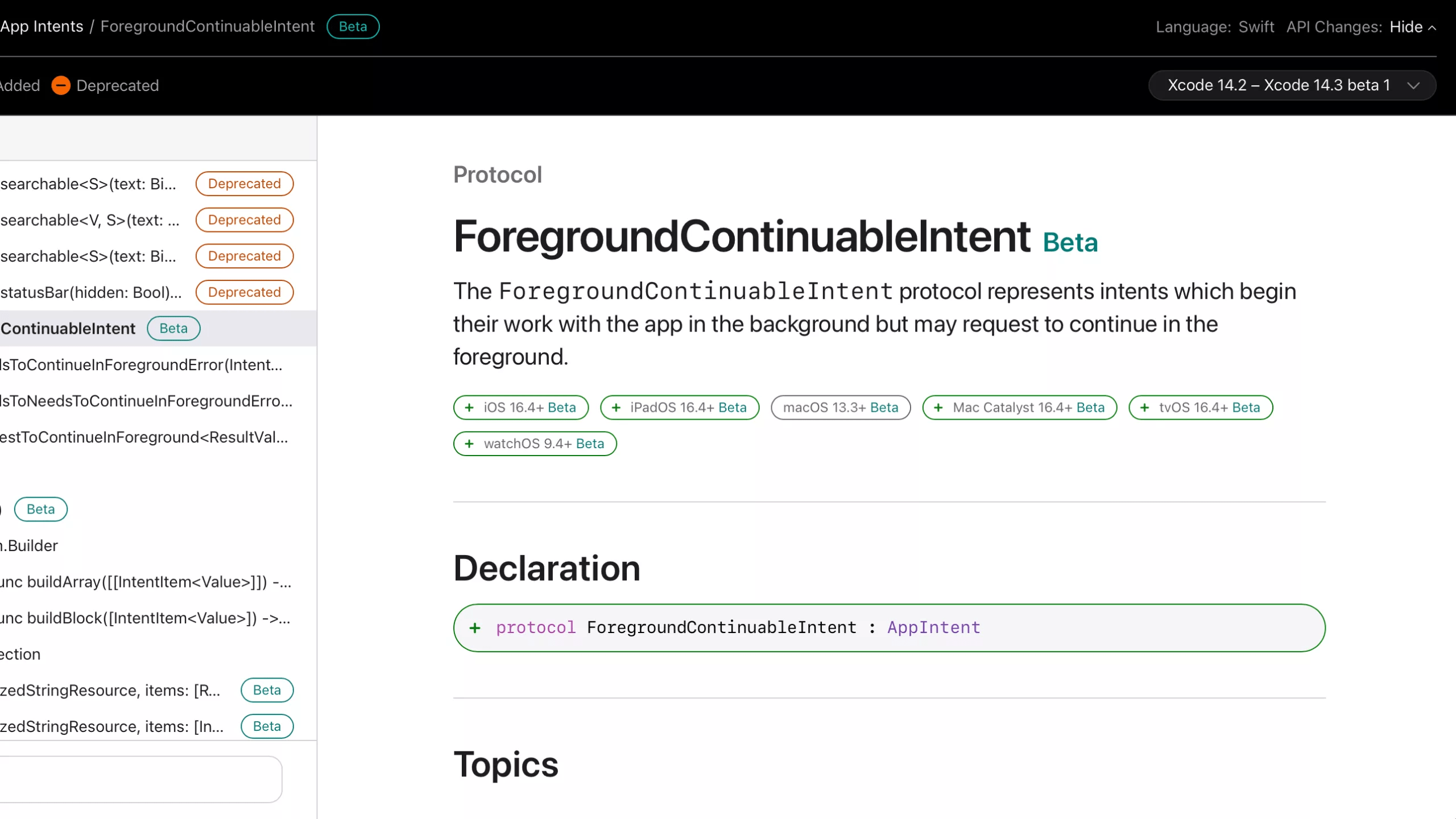The height and width of the screenshot is (819, 1456).
Task: Change language by clicking Swift
Action: click(1256, 27)
